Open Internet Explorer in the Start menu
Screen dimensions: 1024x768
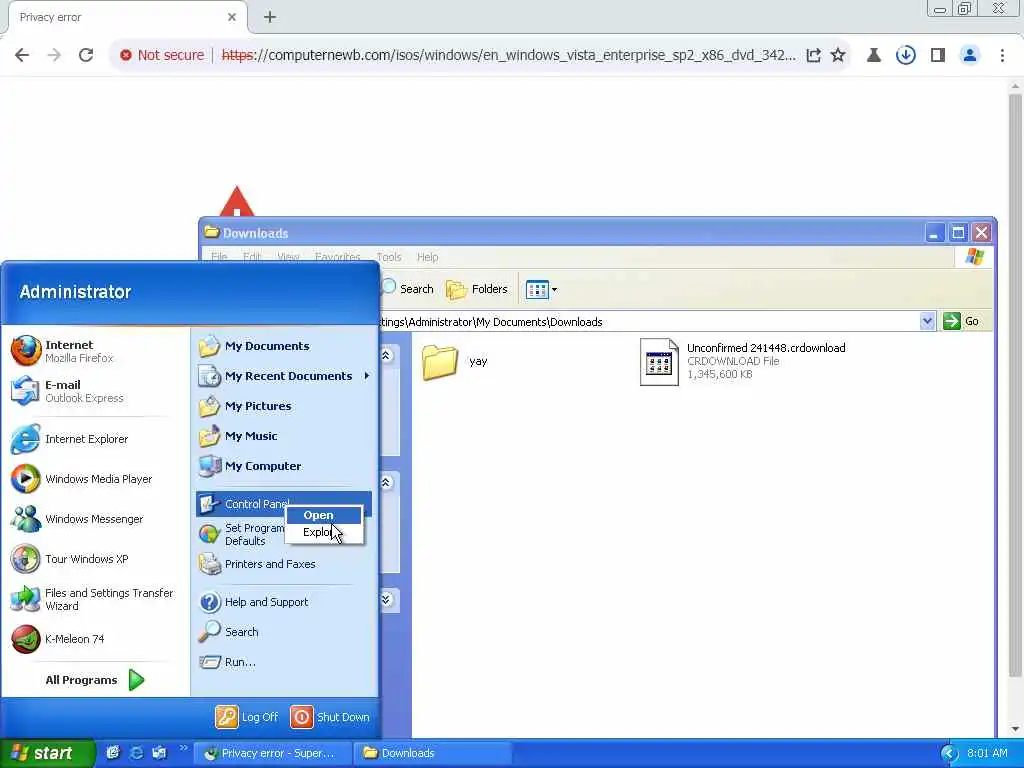pos(95,439)
